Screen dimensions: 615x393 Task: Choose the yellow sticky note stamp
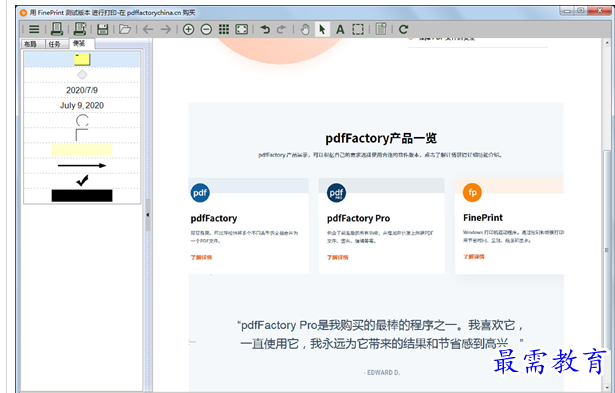pos(82,59)
